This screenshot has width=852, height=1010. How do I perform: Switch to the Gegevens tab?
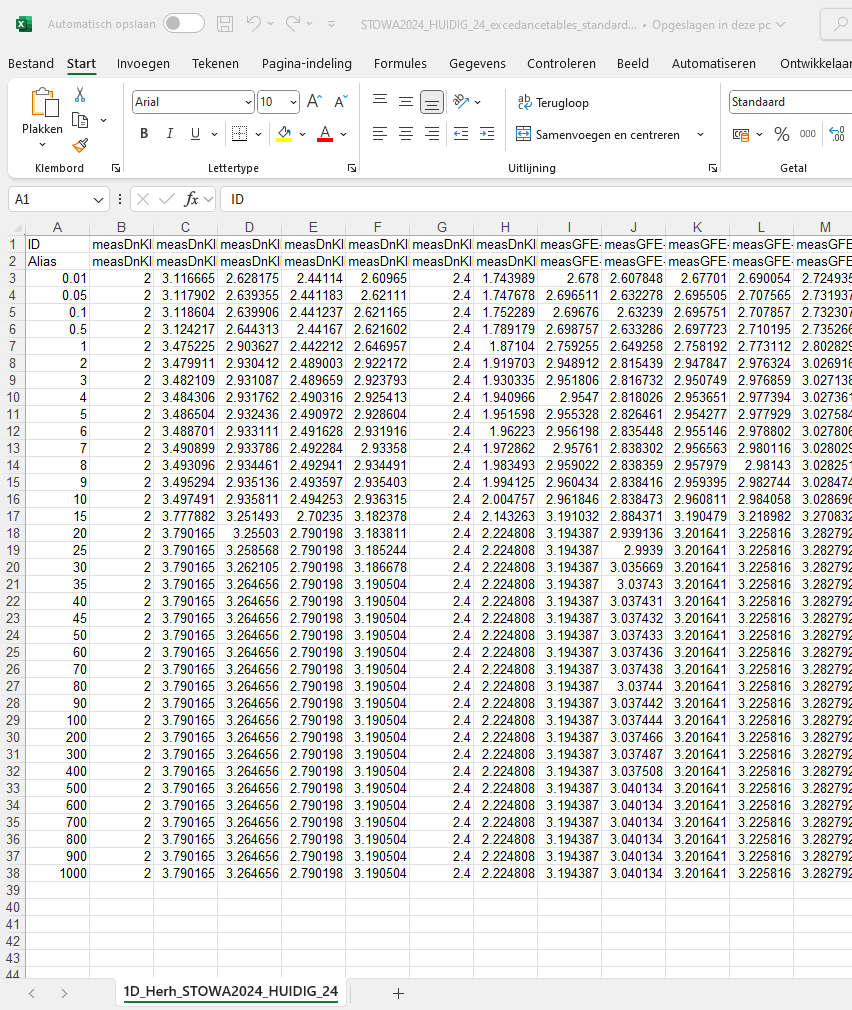pos(477,63)
